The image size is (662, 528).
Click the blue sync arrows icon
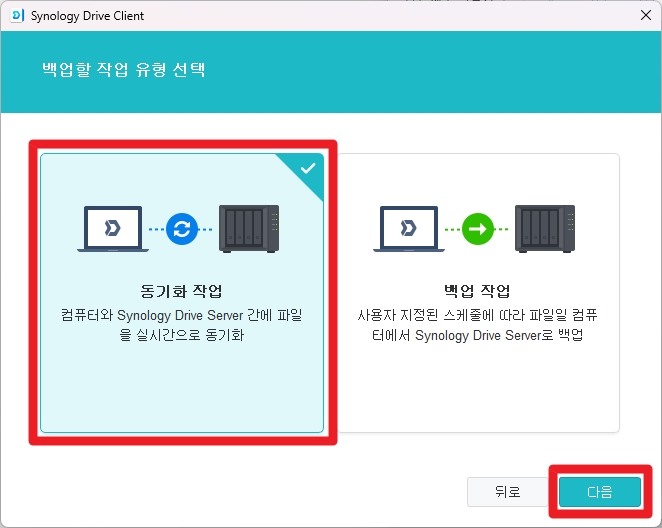[182, 229]
